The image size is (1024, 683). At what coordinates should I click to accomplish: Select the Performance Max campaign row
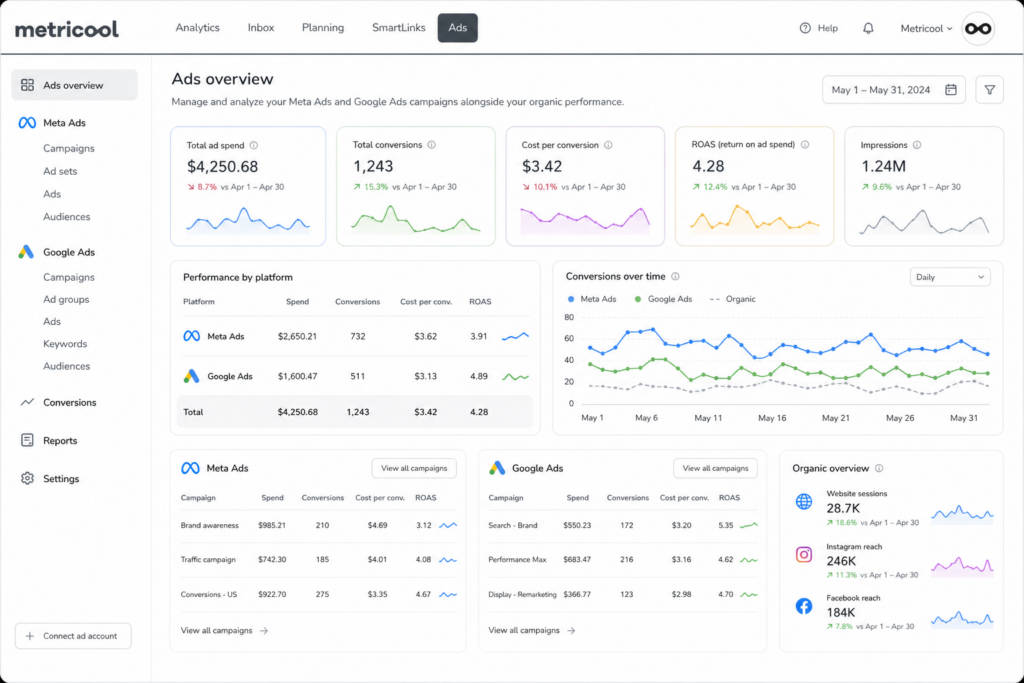(623, 560)
